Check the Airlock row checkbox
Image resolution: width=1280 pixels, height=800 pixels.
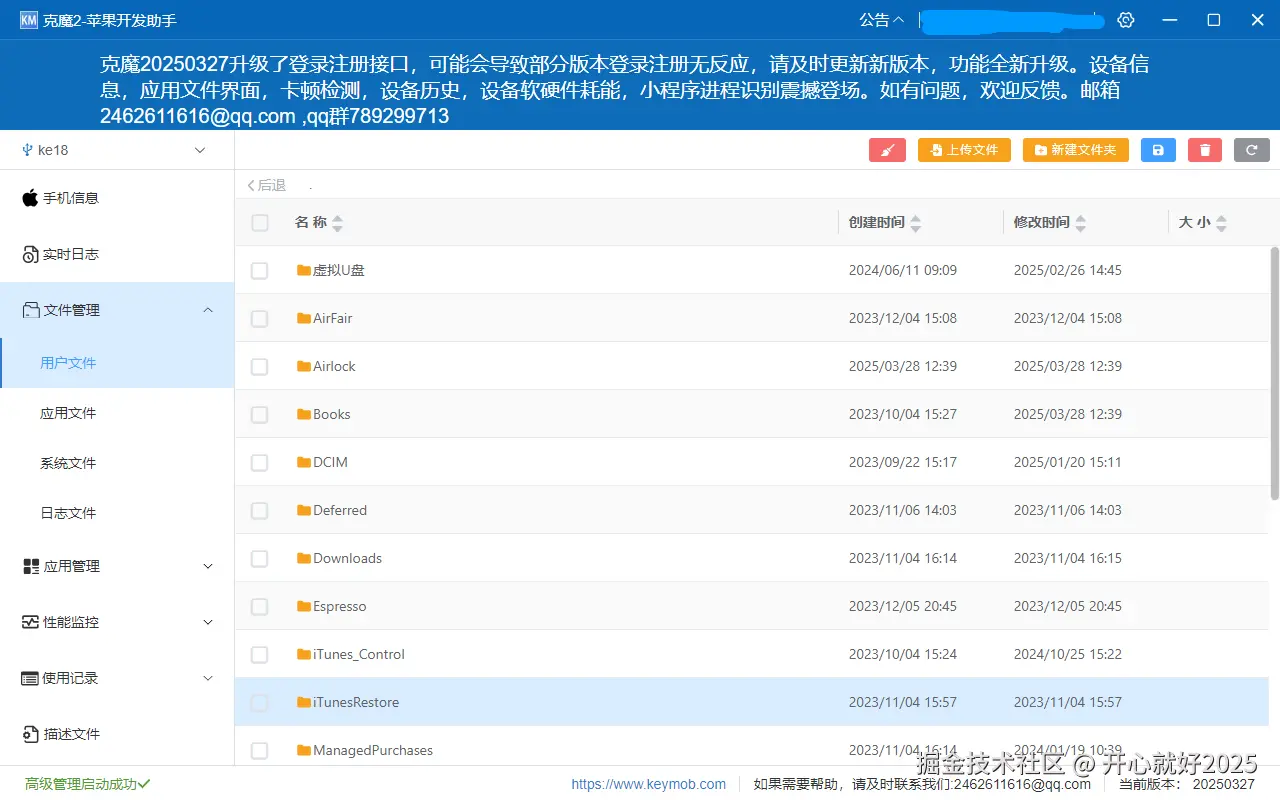(x=259, y=367)
